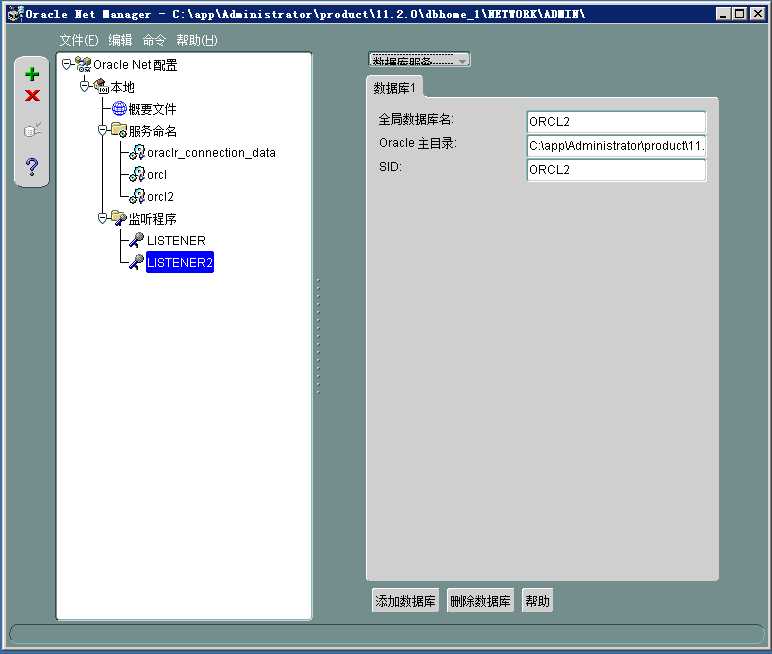Click the Oracle Net Manager title bar icon

(15, 14)
